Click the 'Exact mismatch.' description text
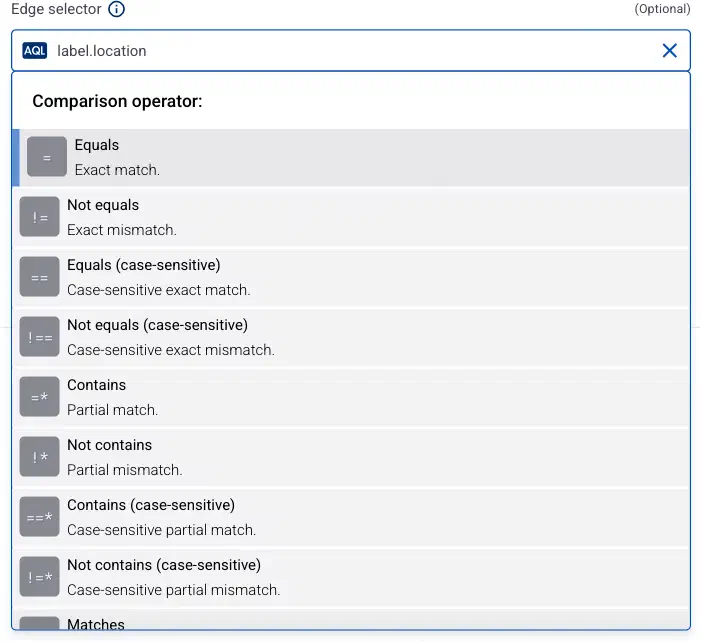The height and width of the screenshot is (643, 702). [122, 230]
